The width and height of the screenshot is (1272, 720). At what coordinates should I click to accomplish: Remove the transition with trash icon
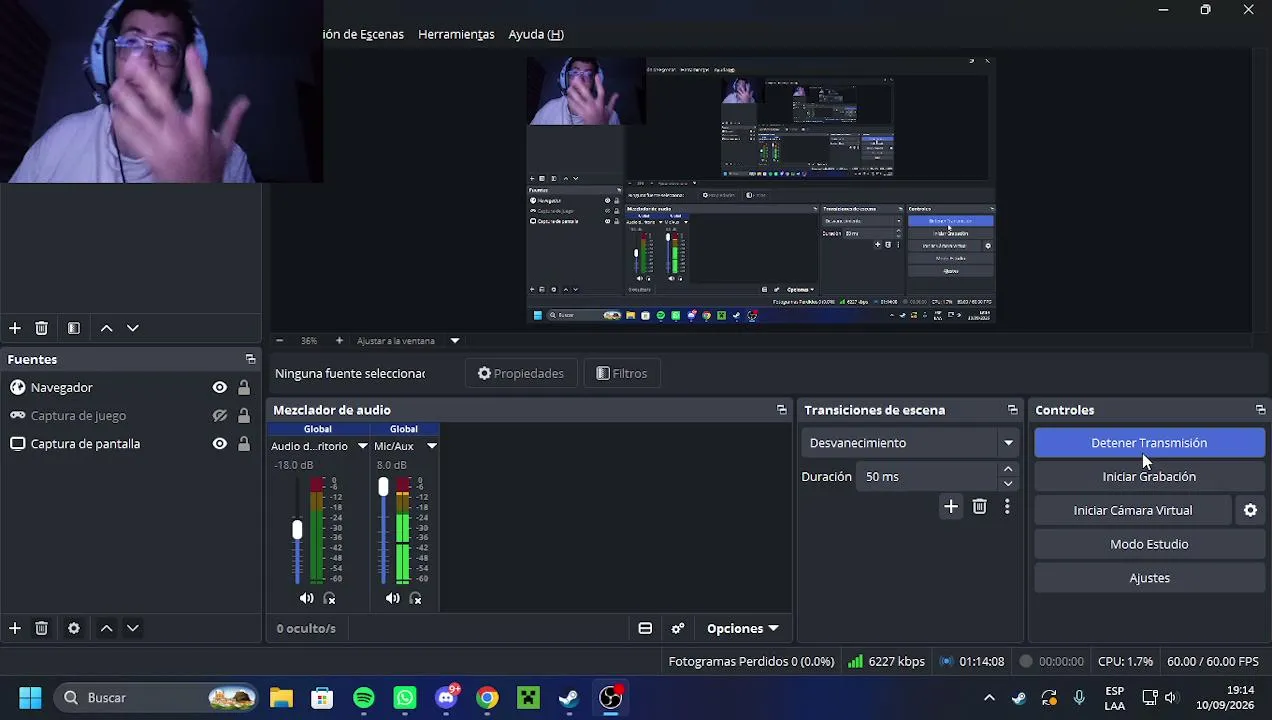click(979, 507)
